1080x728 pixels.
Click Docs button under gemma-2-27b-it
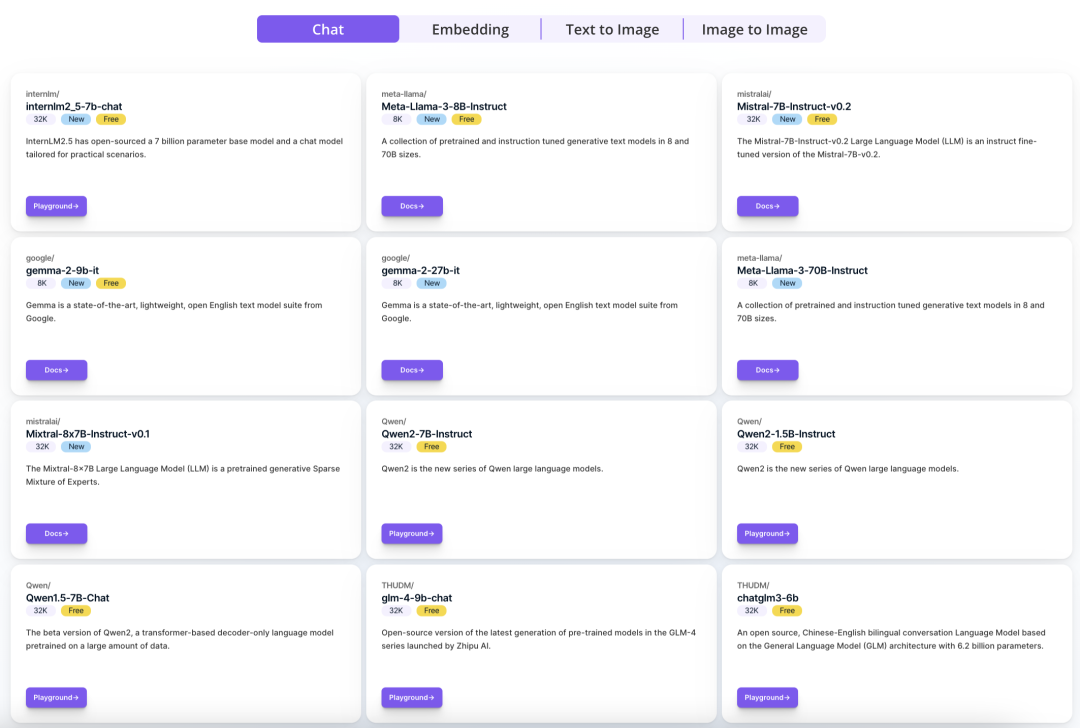point(412,370)
